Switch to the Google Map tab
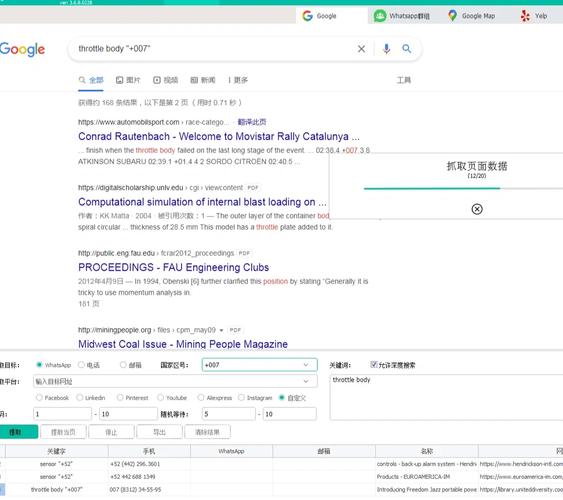563x500 pixels. 471,16
